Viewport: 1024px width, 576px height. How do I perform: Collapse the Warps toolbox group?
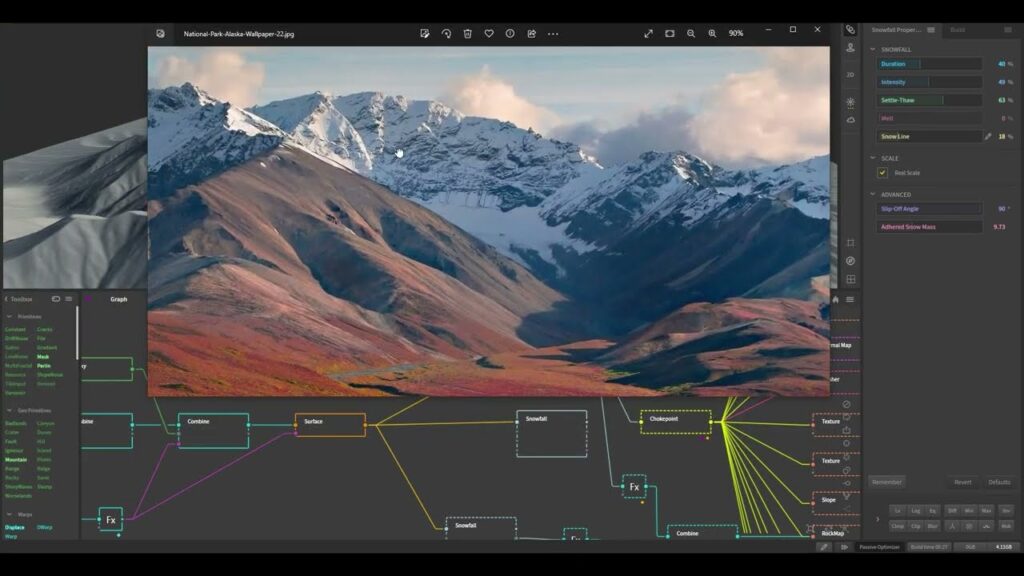tap(9, 514)
